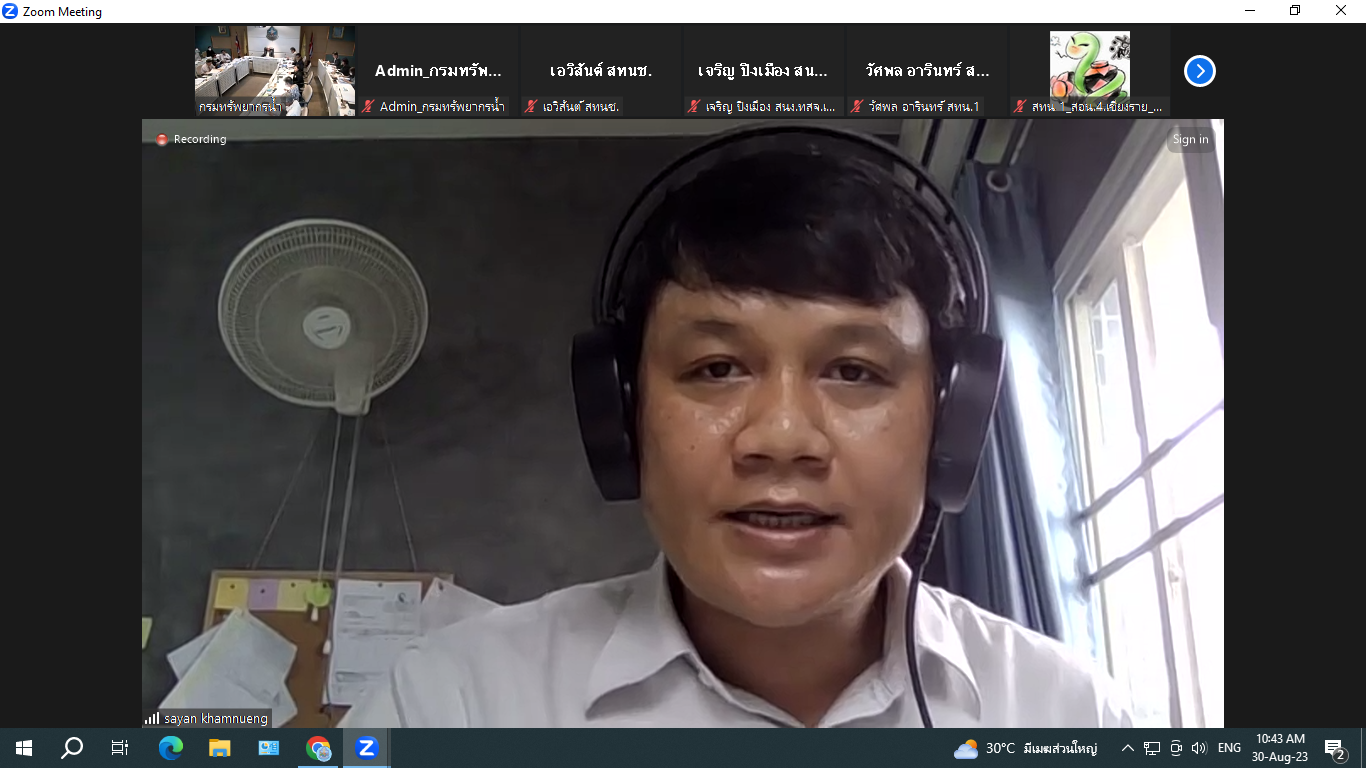Switch the ENG input language
This screenshot has width=1366, height=768.
pyautogui.click(x=1229, y=748)
